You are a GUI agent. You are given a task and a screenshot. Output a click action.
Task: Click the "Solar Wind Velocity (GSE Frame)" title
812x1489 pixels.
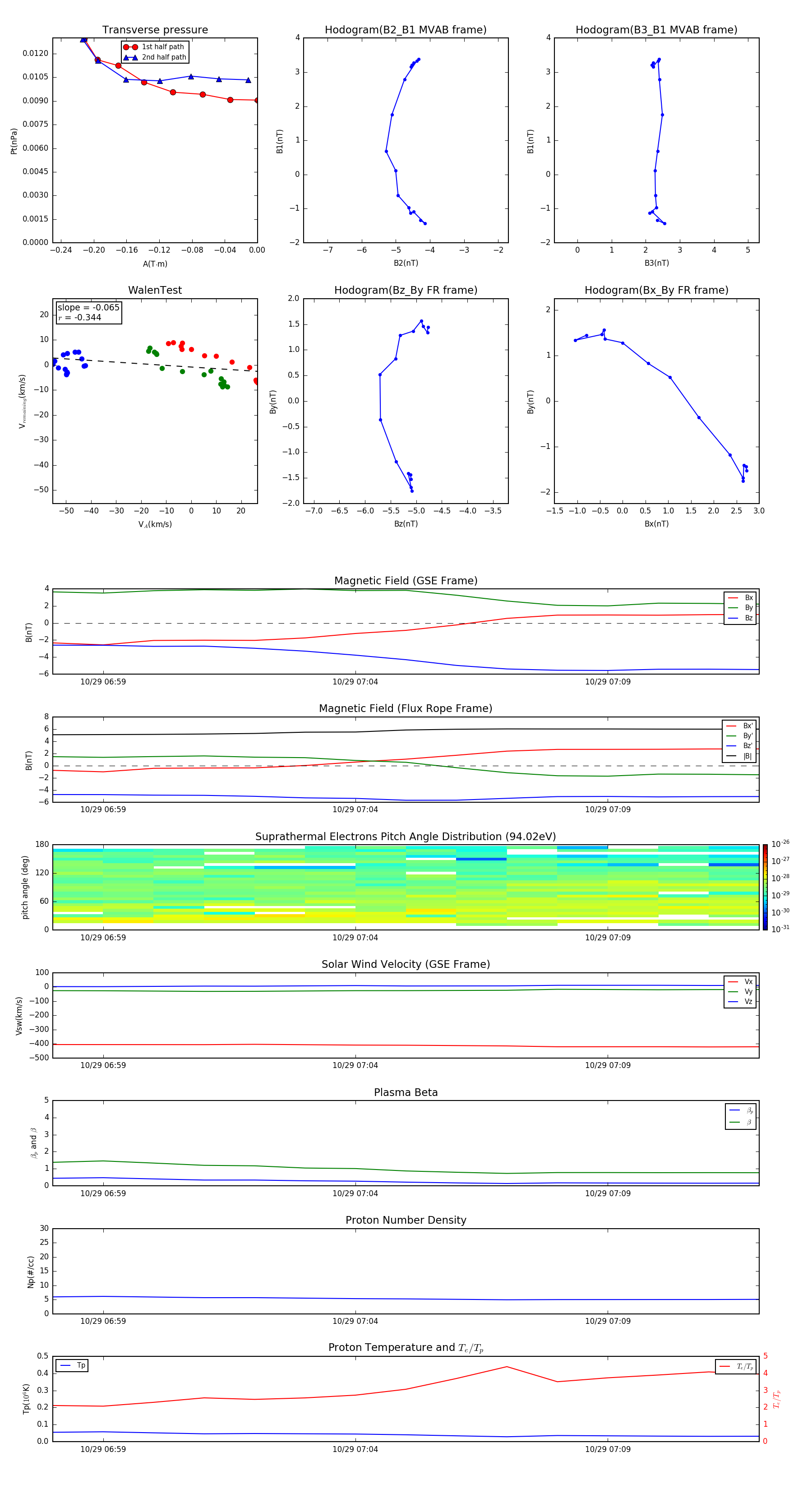point(406,965)
